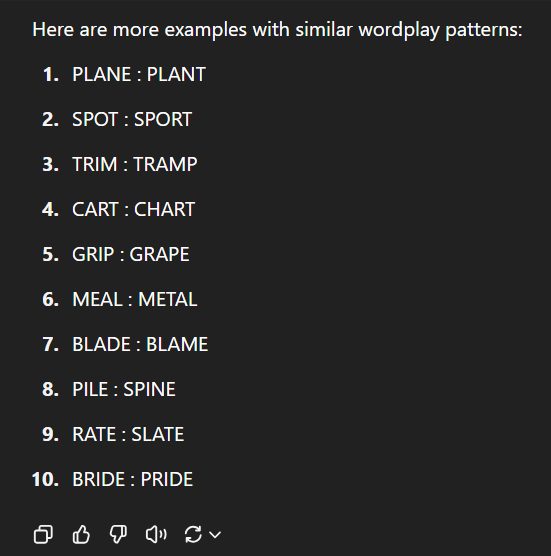Click the word GRAPE in item 5

pyautogui.click(x=160, y=255)
